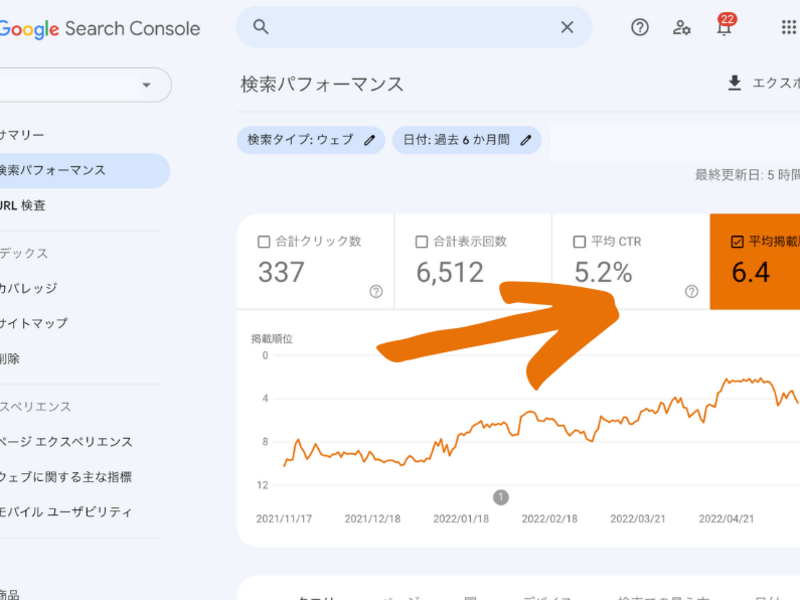Image resolution: width=800 pixels, height=600 pixels.
Task: Enable the 合計表示回数 checkbox
Action: 421,242
